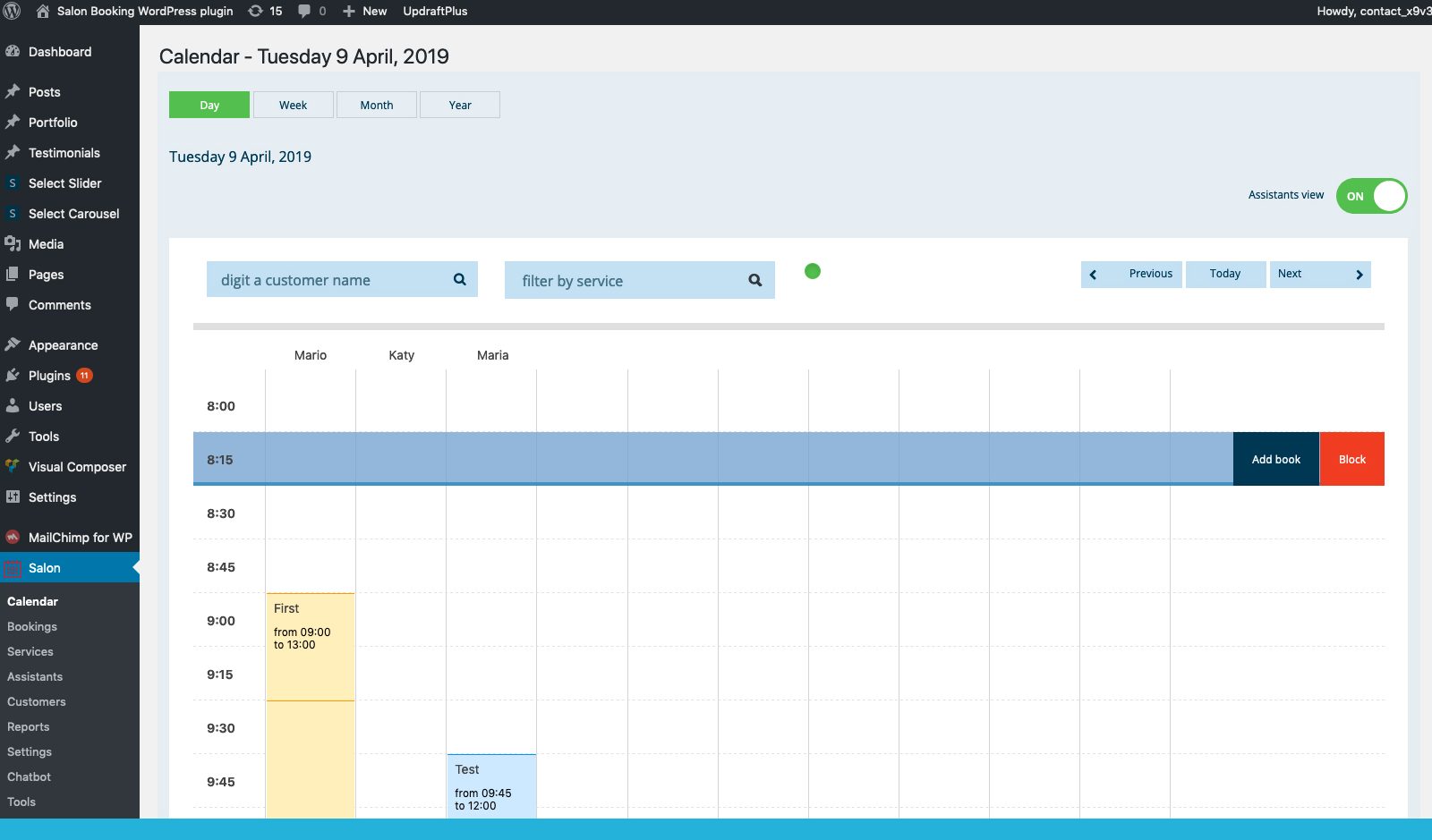This screenshot has height=840, width=1432.
Task: Click the Add book button
Action: coord(1275,460)
